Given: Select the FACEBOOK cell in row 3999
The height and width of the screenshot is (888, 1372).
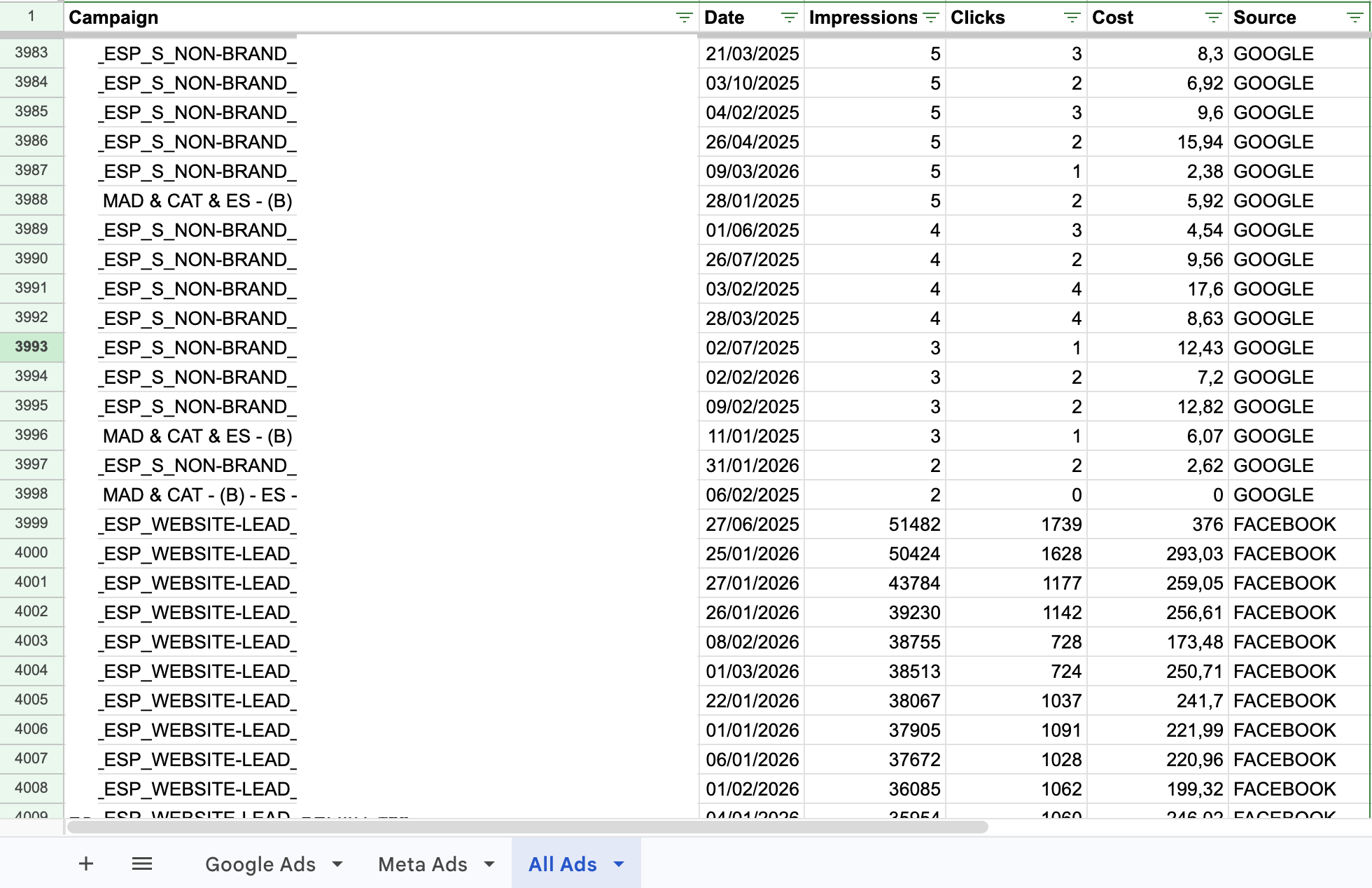Looking at the screenshot, I should [1298, 524].
